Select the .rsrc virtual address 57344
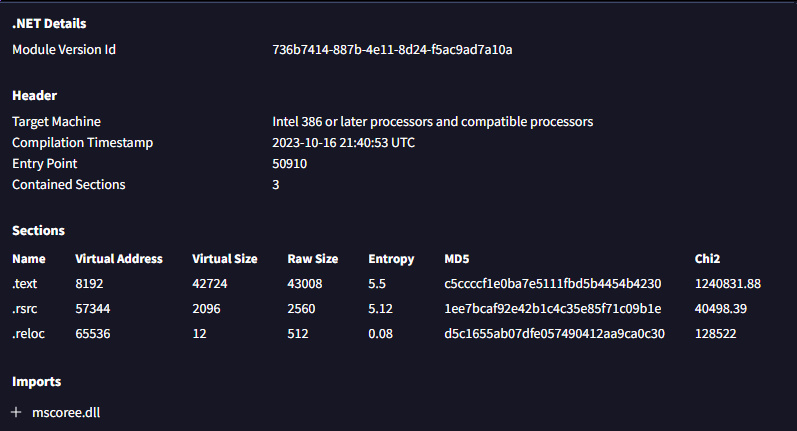 [x=93, y=309]
